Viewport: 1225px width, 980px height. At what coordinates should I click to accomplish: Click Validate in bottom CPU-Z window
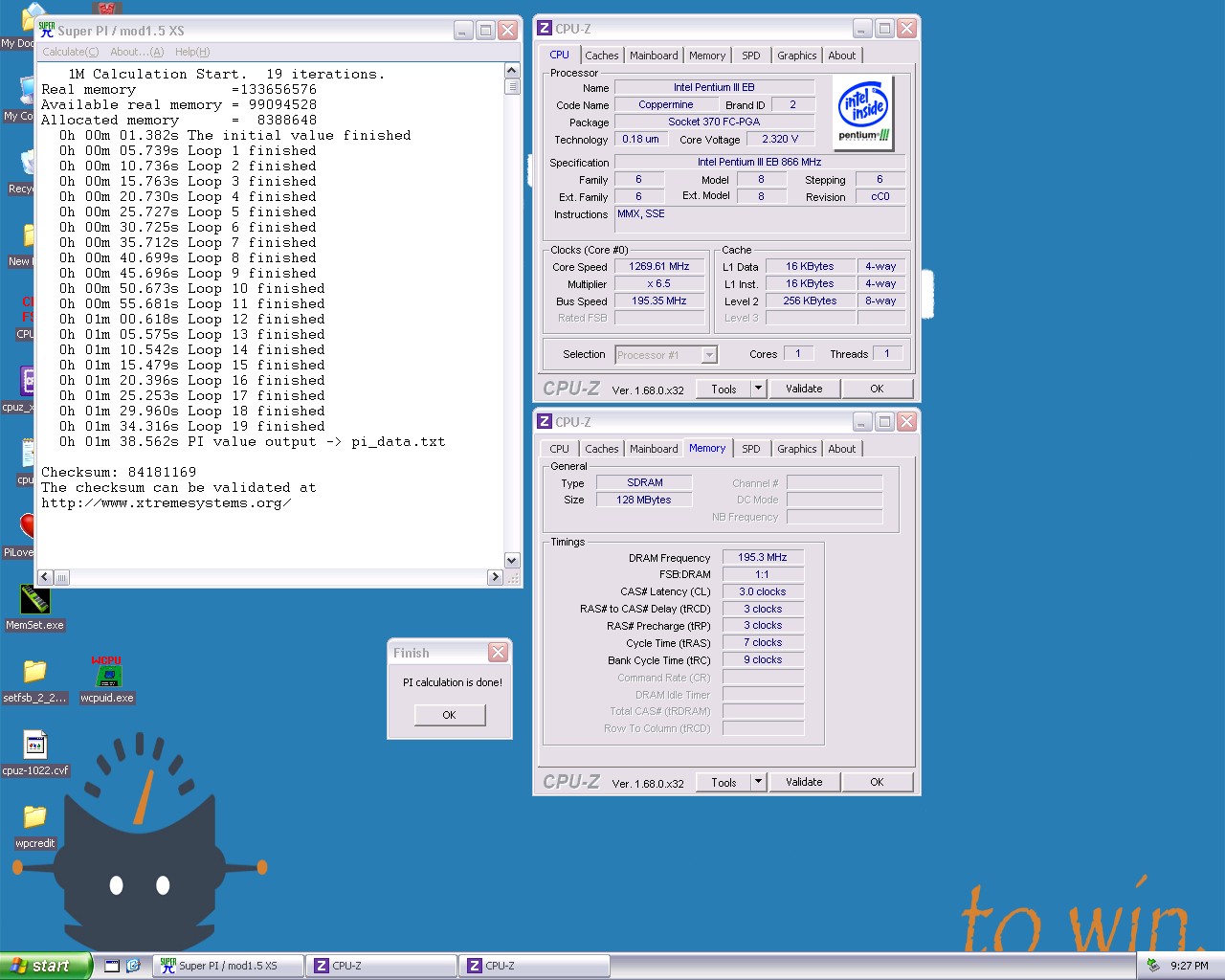[804, 782]
